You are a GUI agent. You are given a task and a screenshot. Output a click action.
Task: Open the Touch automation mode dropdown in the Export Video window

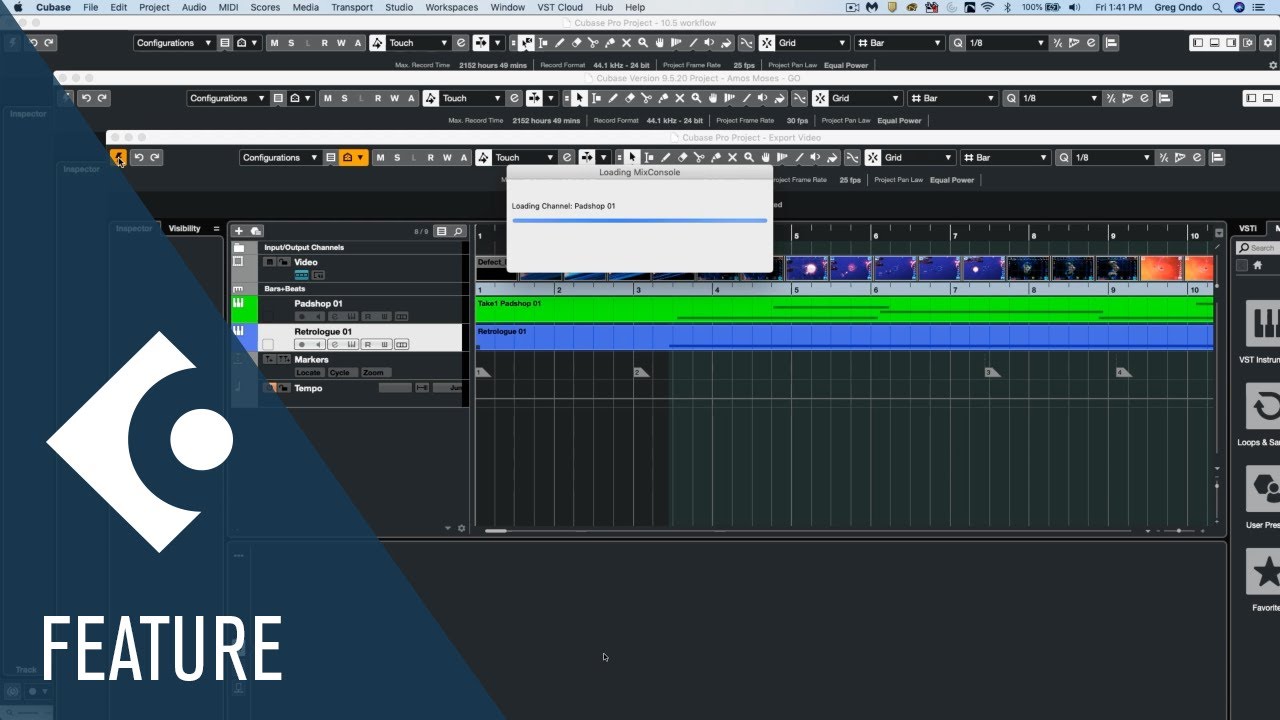click(524, 157)
